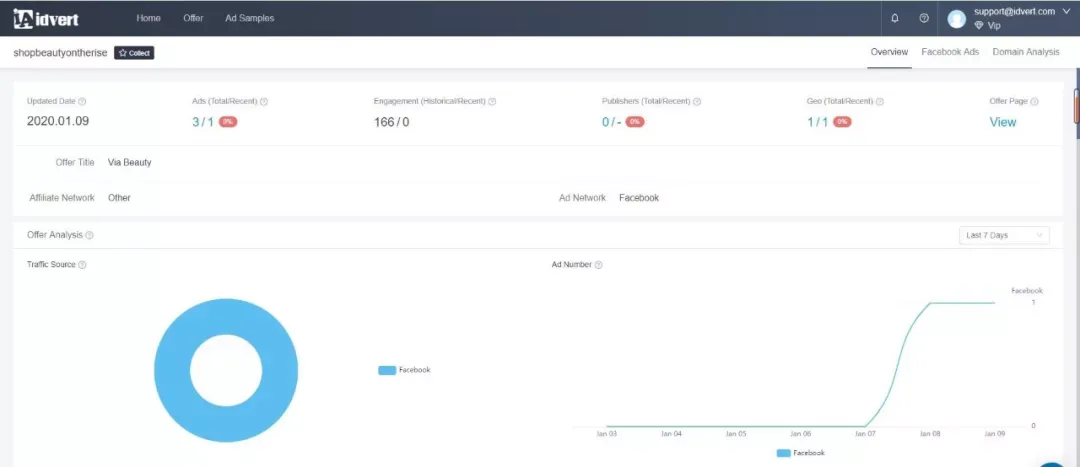The image size is (1080, 467).
Task: Click the 0% badge next to Publishers
Action: [x=635, y=122]
